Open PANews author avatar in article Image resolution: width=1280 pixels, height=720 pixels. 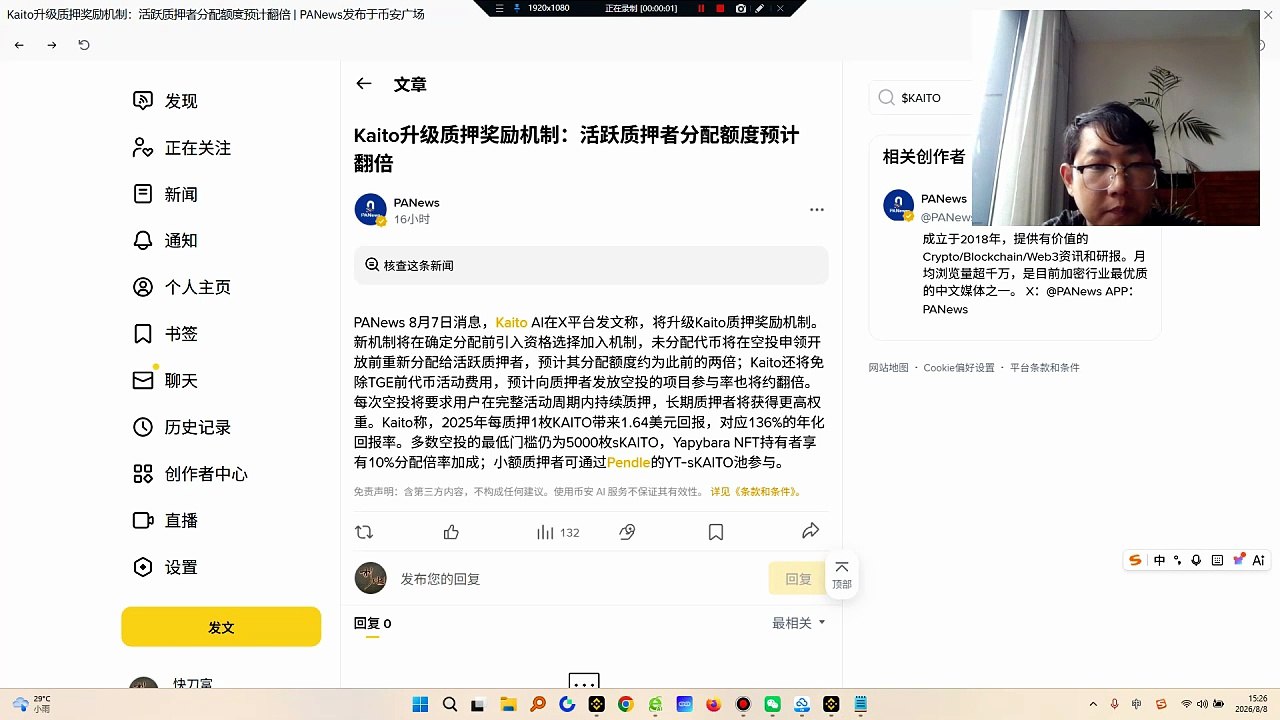click(370, 210)
